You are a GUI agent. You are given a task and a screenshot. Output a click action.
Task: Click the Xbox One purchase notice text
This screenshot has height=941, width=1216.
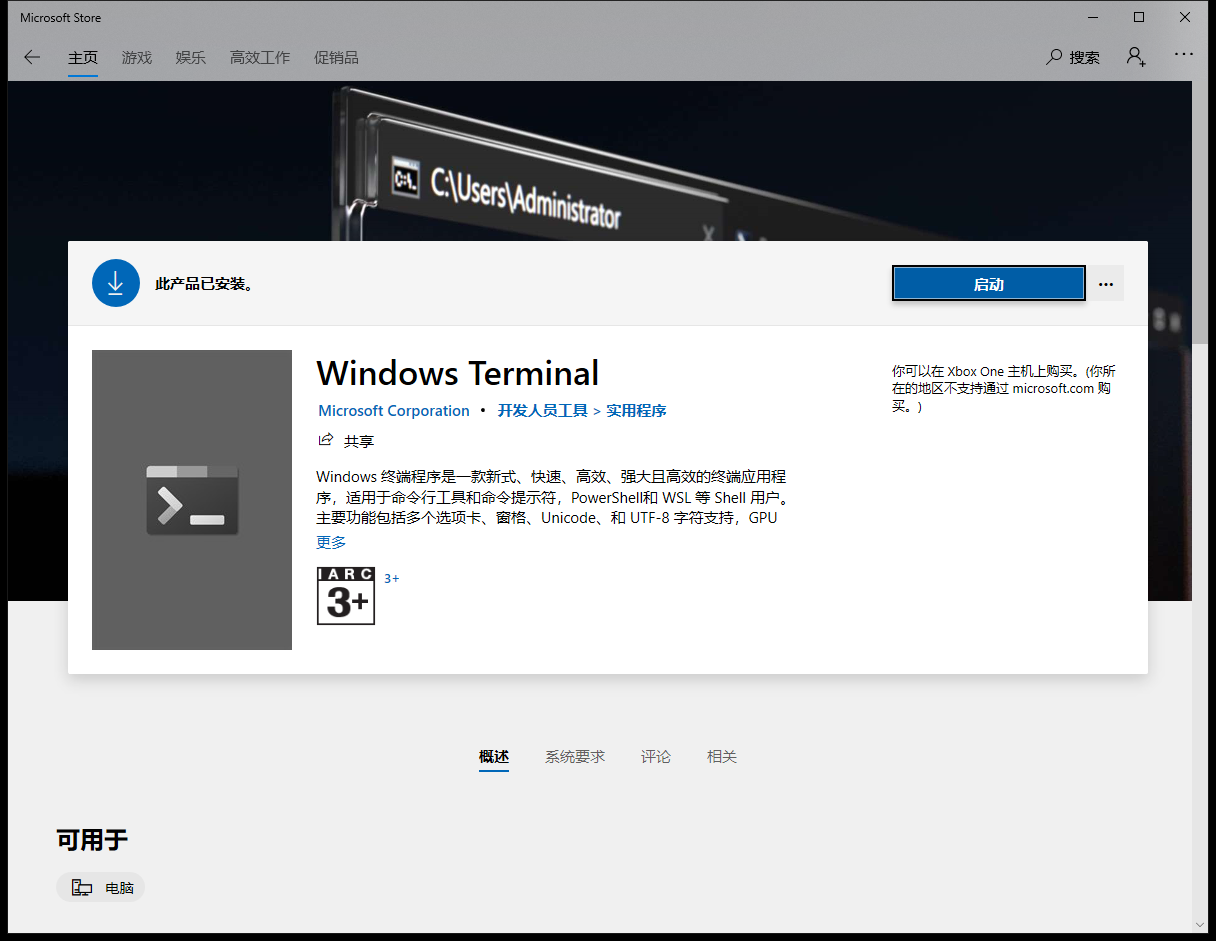(1004, 389)
